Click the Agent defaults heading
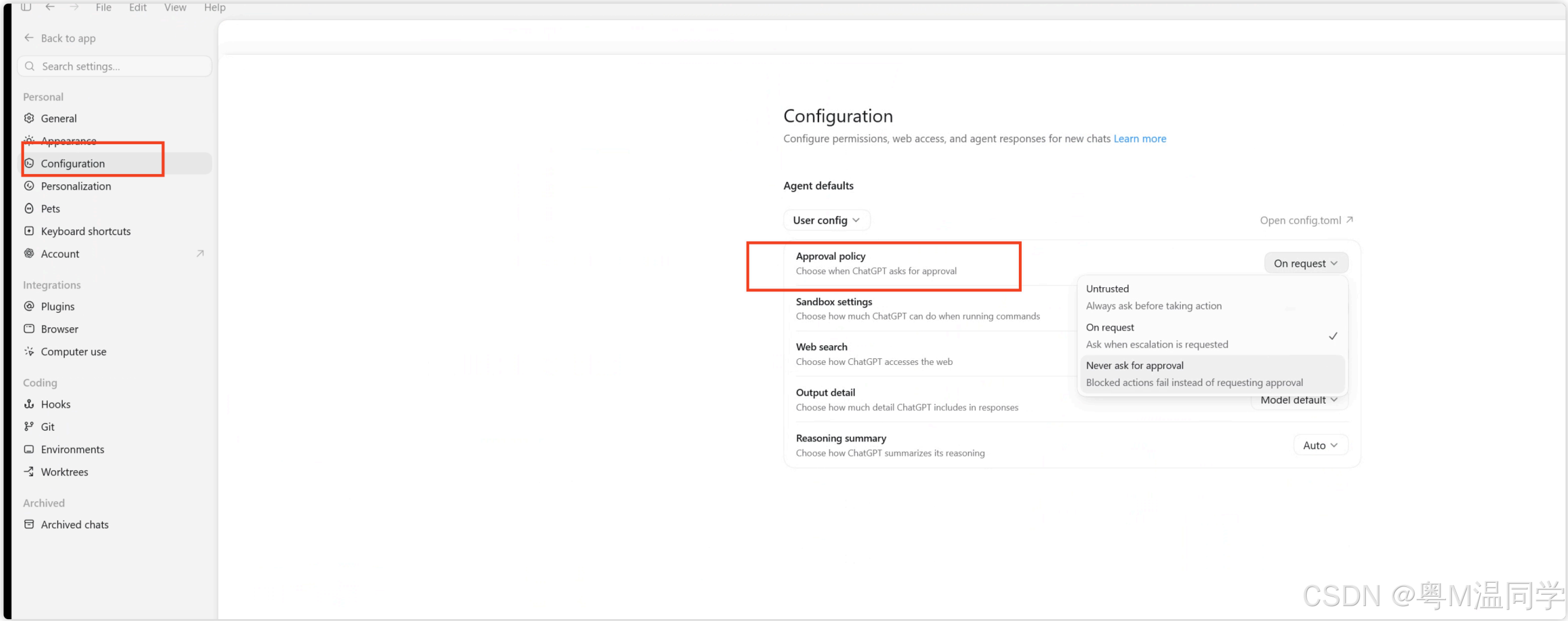 (x=818, y=185)
